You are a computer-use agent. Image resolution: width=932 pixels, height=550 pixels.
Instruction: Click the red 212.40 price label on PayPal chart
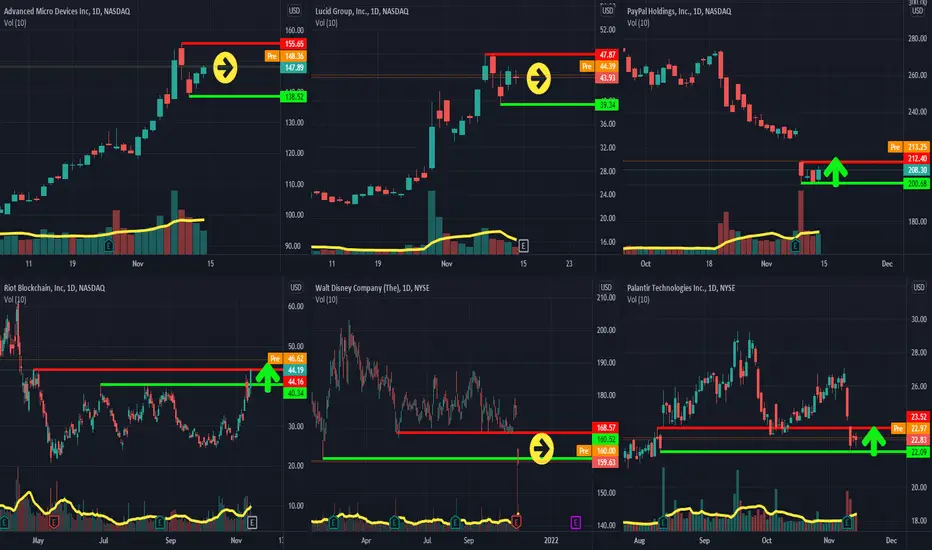click(917, 159)
